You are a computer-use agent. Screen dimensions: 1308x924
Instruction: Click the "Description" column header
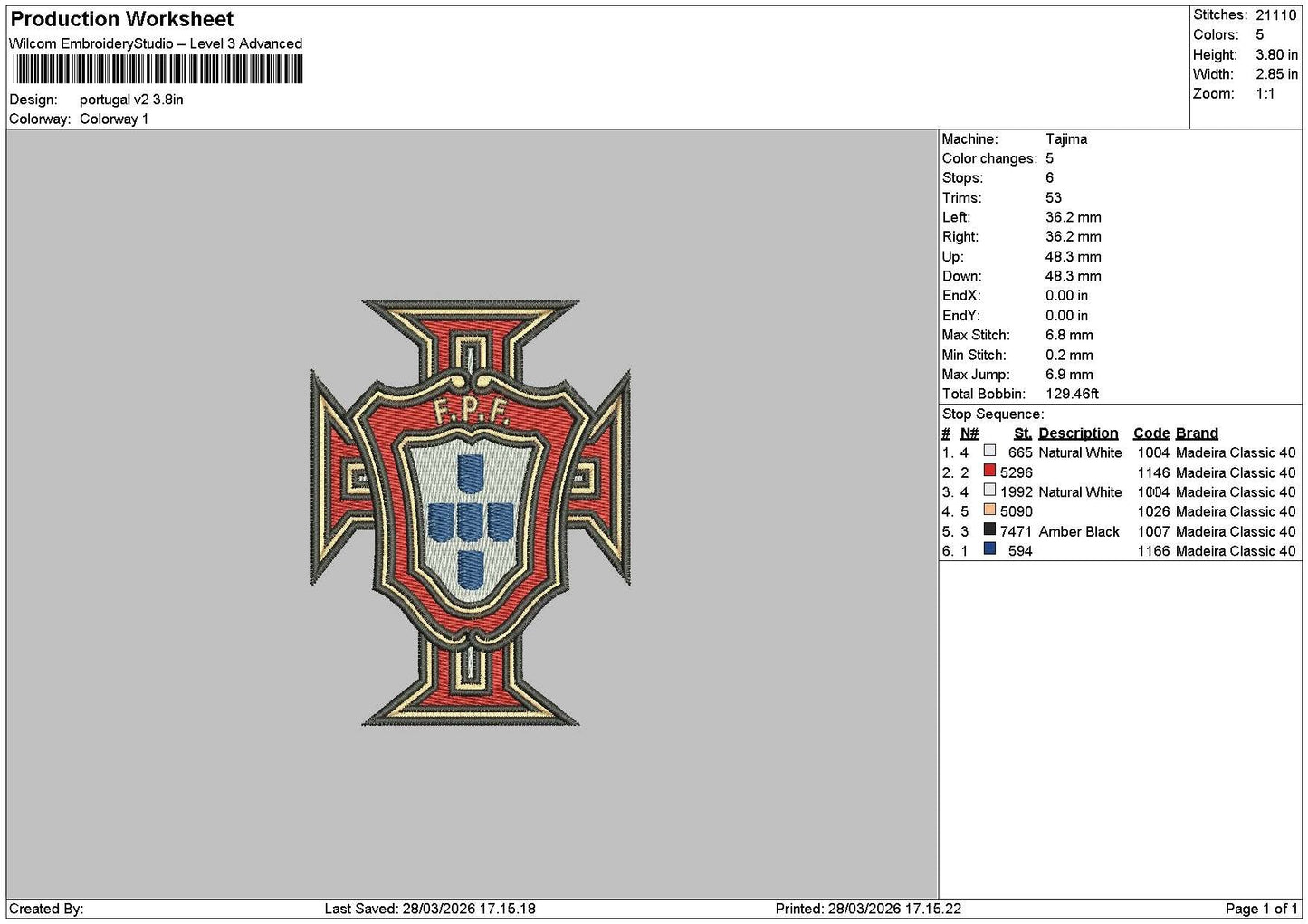(1078, 433)
